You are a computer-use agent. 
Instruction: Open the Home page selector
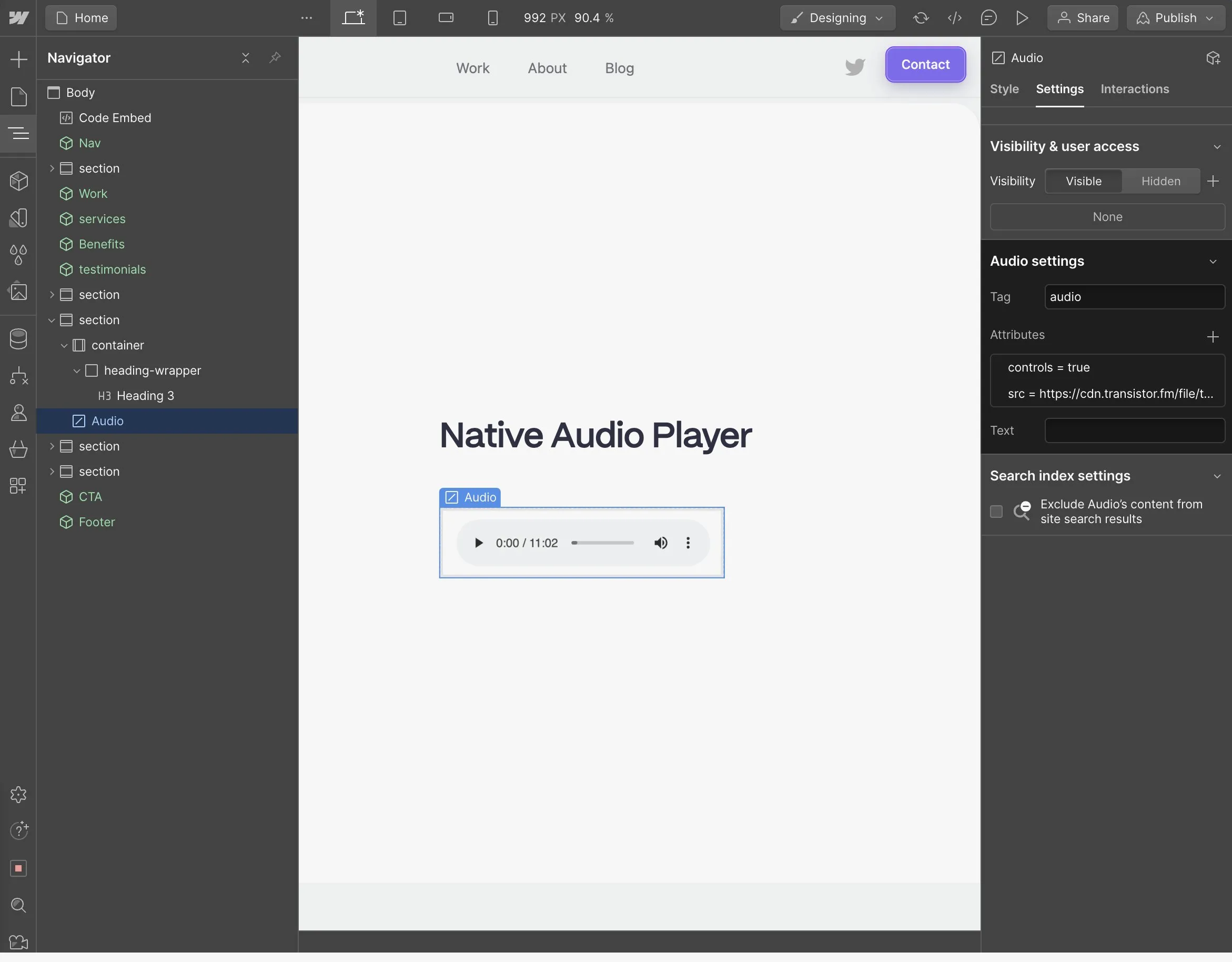pos(81,18)
